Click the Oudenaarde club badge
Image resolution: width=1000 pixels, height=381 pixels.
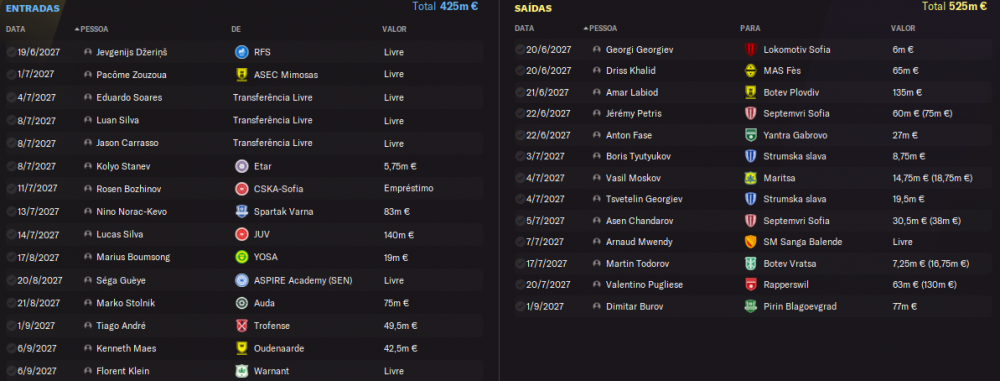(x=241, y=348)
